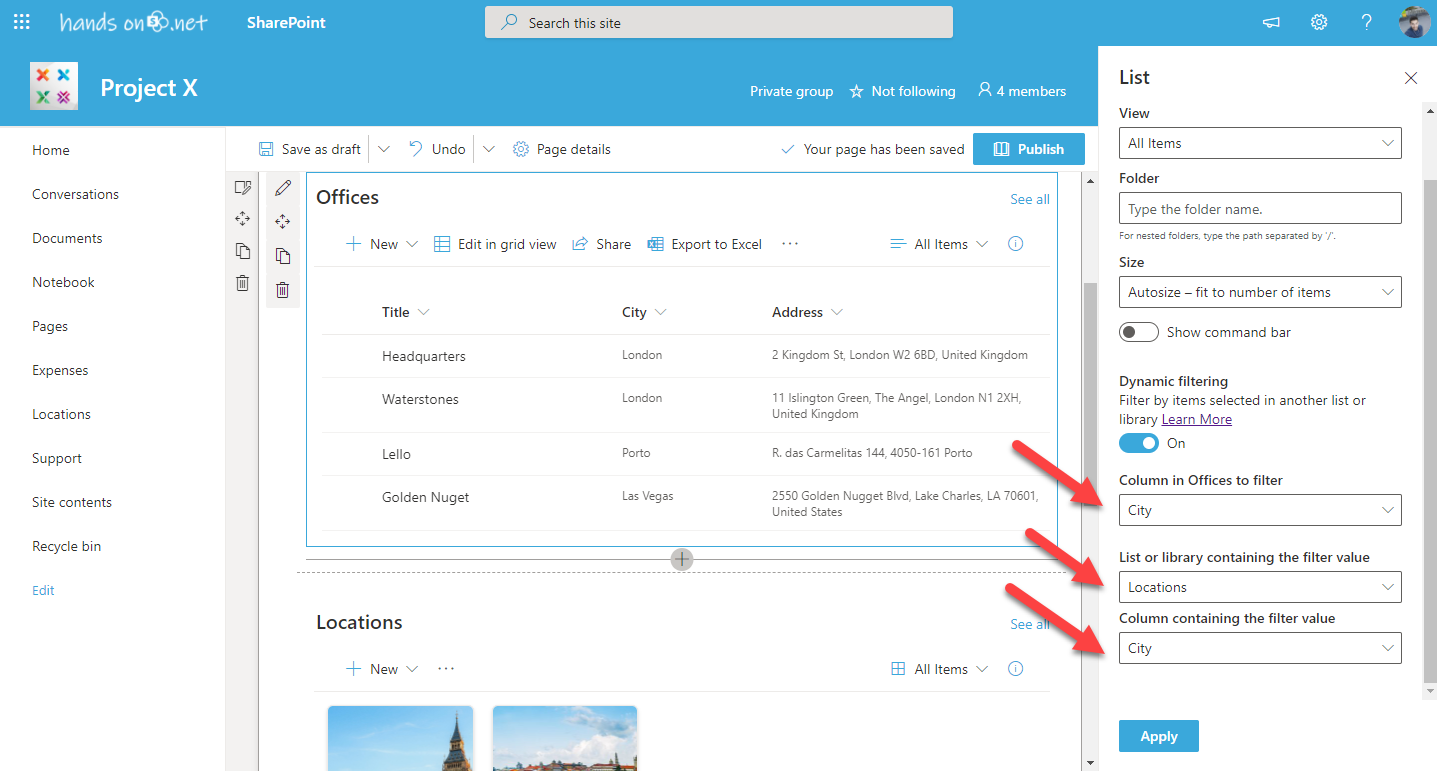This screenshot has height=771, width=1437.
Task: Click the Apply button
Action: click(1158, 736)
